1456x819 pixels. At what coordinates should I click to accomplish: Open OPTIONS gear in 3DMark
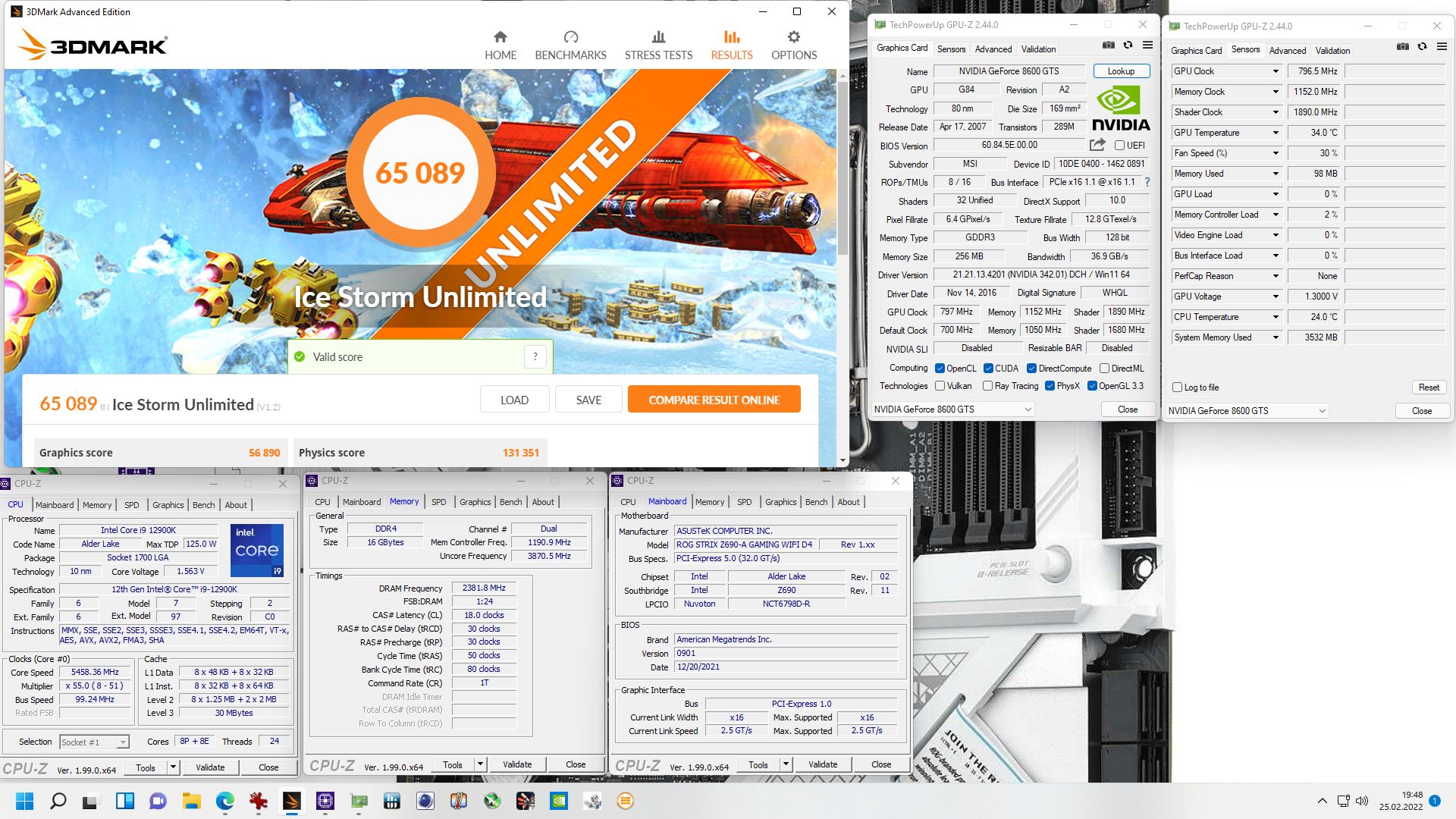pos(794,45)
